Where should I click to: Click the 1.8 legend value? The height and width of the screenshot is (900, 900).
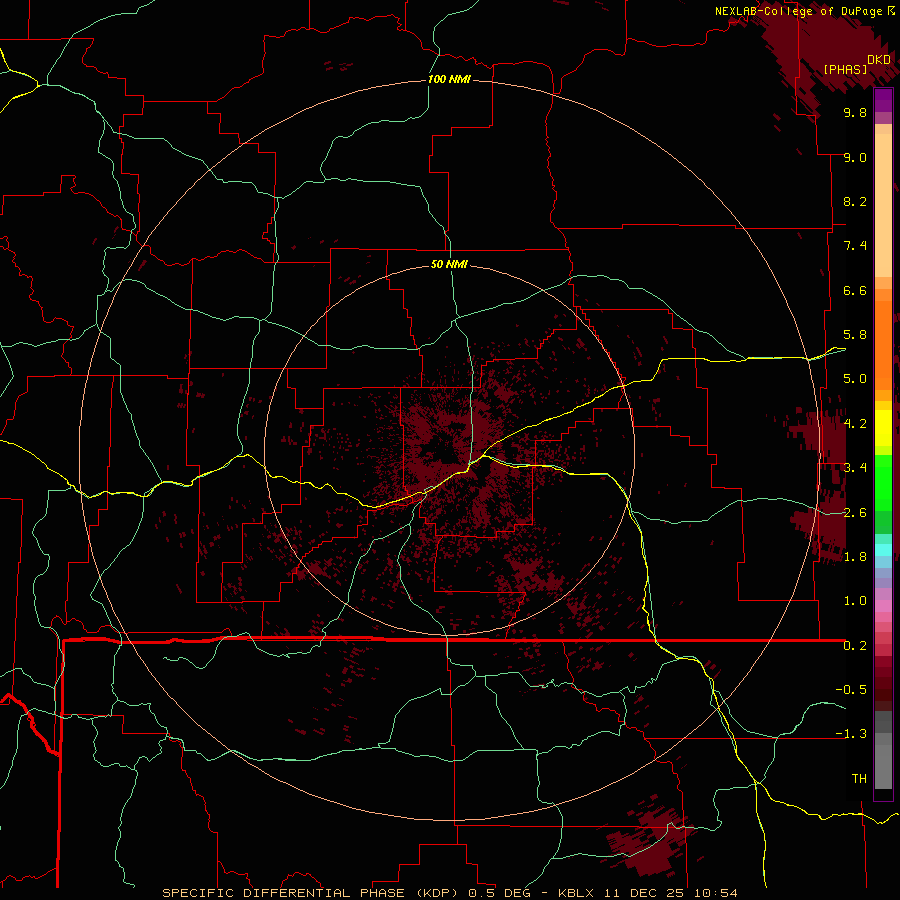click(855, 557)
